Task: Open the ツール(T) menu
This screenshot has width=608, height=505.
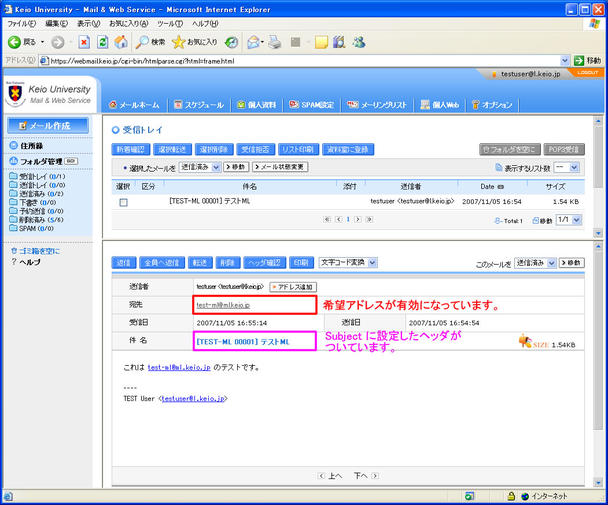Action: coord(169,22)
